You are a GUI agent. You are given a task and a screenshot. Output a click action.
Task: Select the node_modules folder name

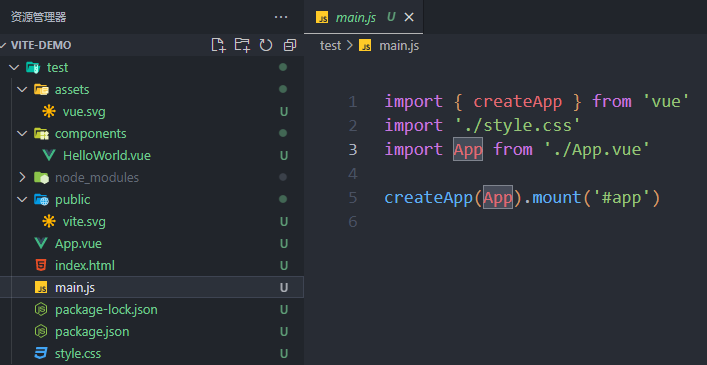point(97,178)
